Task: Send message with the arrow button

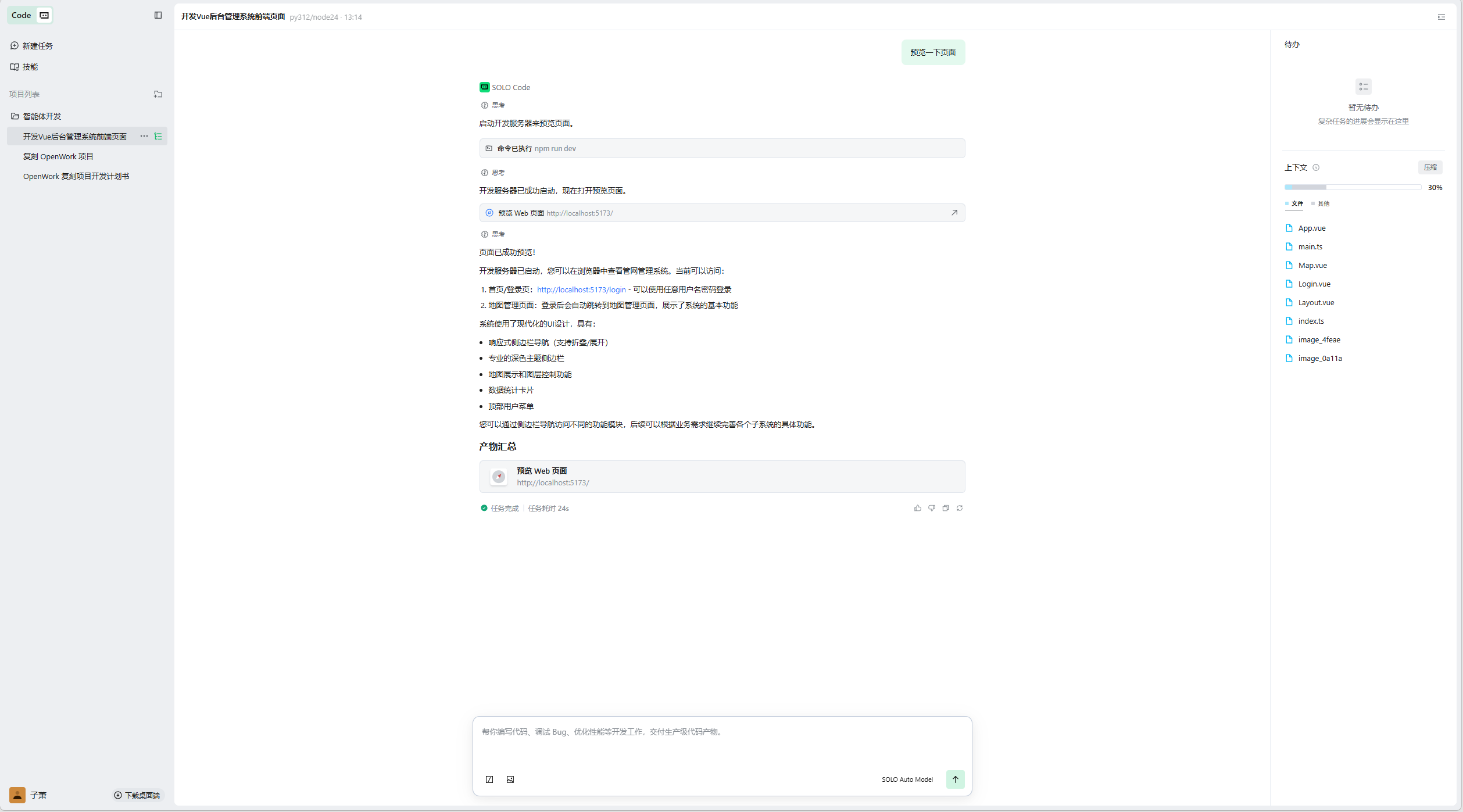Action: [x=955, y=779]
